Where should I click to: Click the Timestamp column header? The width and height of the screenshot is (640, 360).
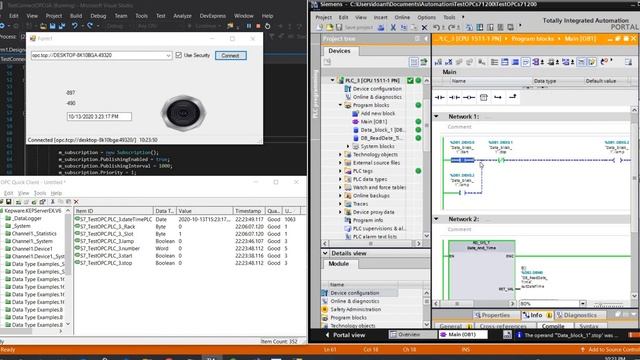249,211
